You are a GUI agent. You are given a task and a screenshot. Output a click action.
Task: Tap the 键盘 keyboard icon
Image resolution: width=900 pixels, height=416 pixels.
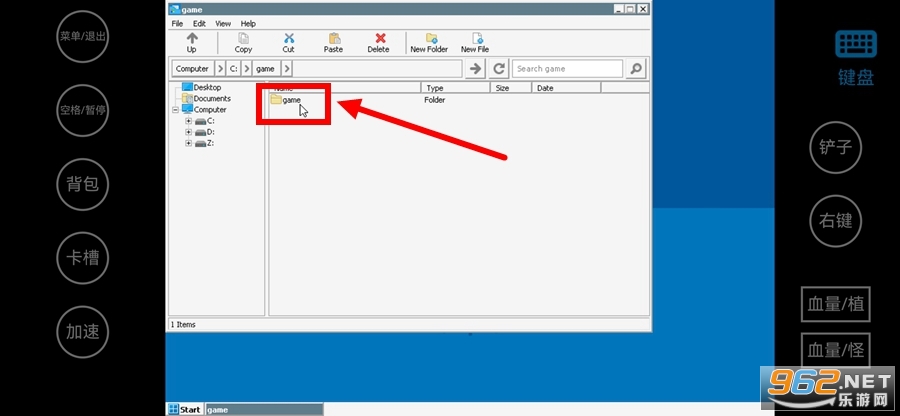(x=856, y=44)
